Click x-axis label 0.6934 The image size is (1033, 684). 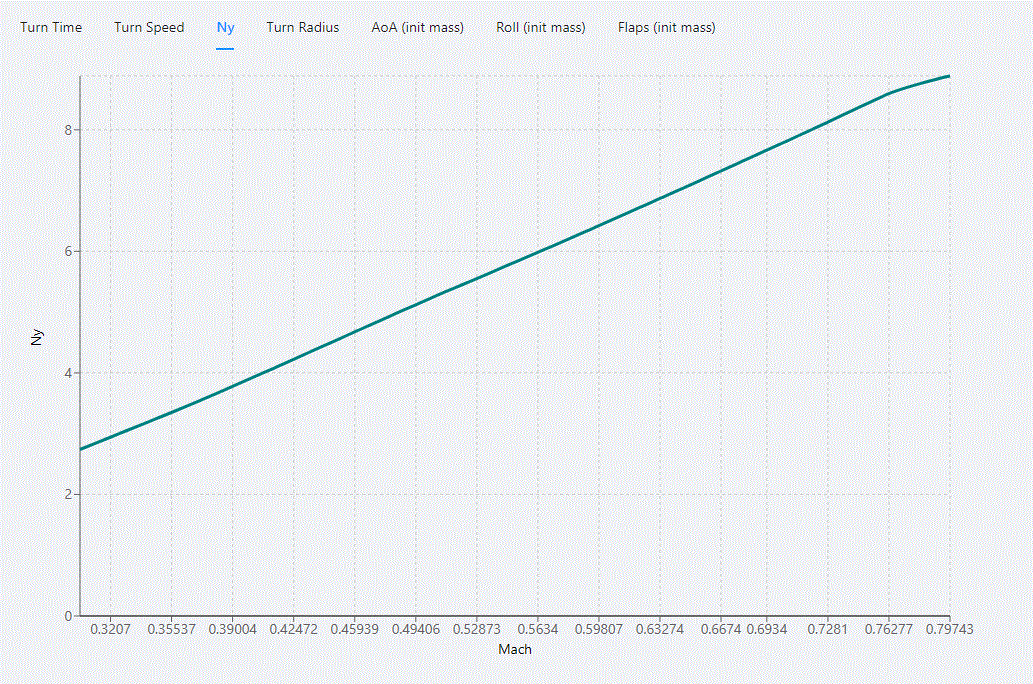point(767,629)
